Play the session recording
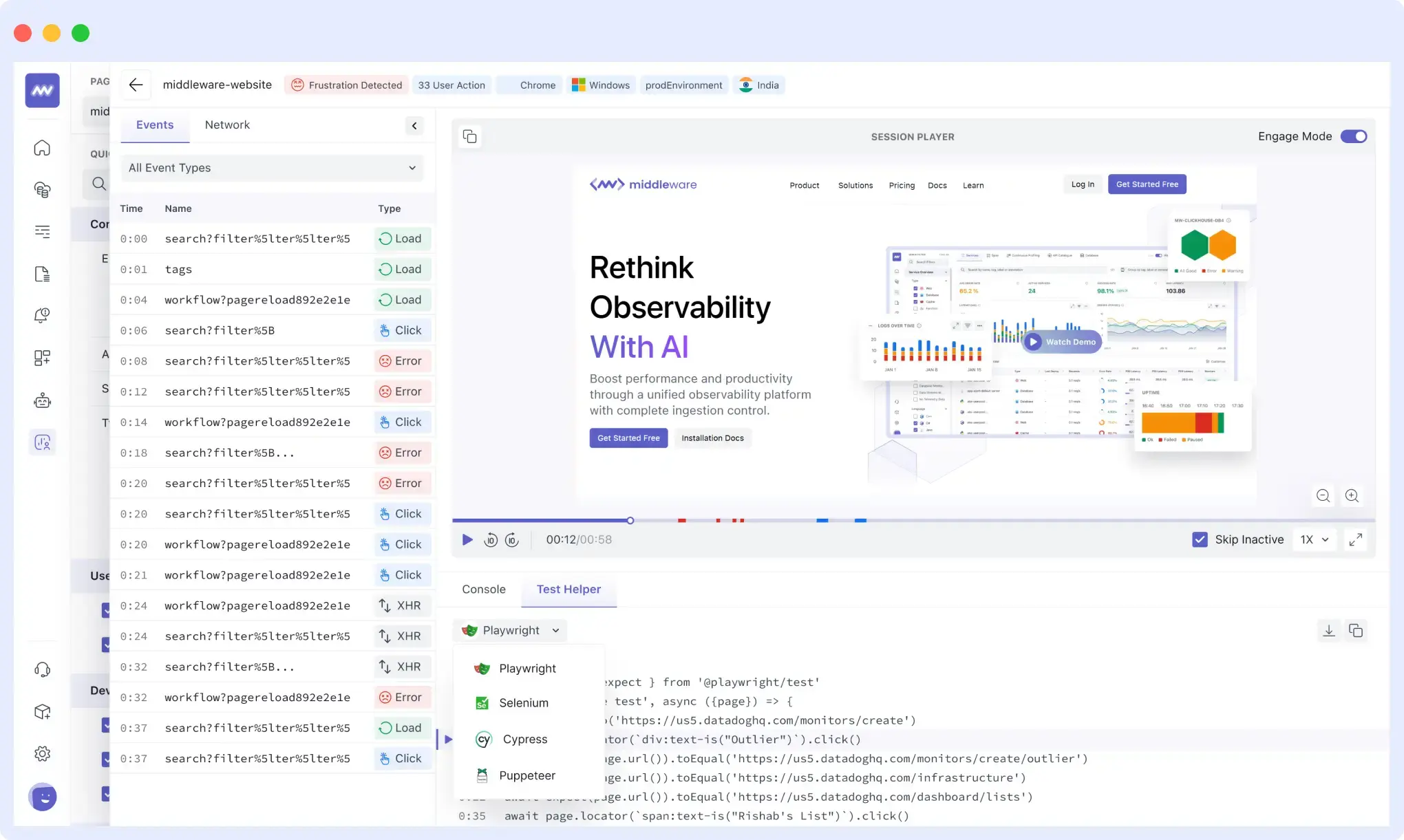This screenshot has height=840, width=1404. tap(467, 540)
